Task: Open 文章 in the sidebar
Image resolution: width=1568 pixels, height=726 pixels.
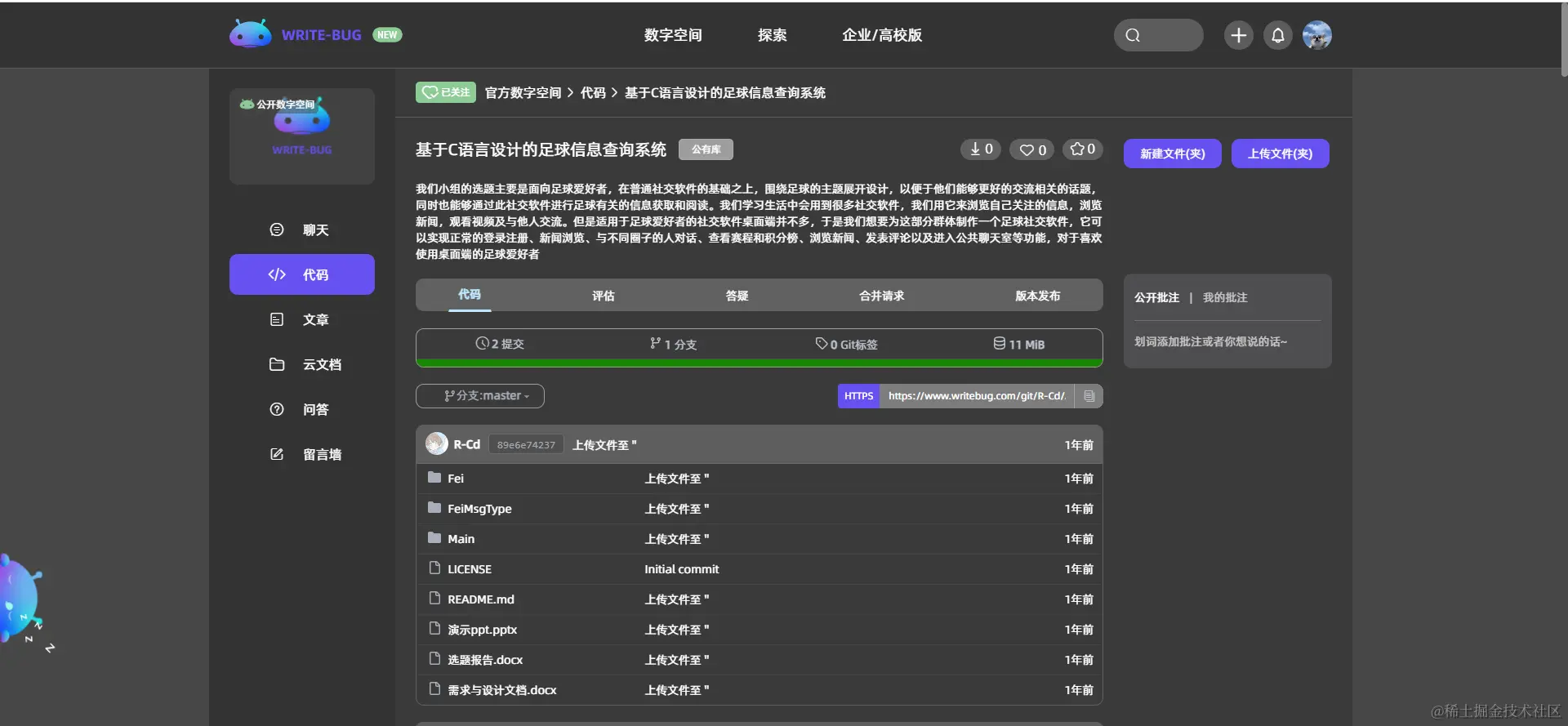Action: [x=302, y=319]
